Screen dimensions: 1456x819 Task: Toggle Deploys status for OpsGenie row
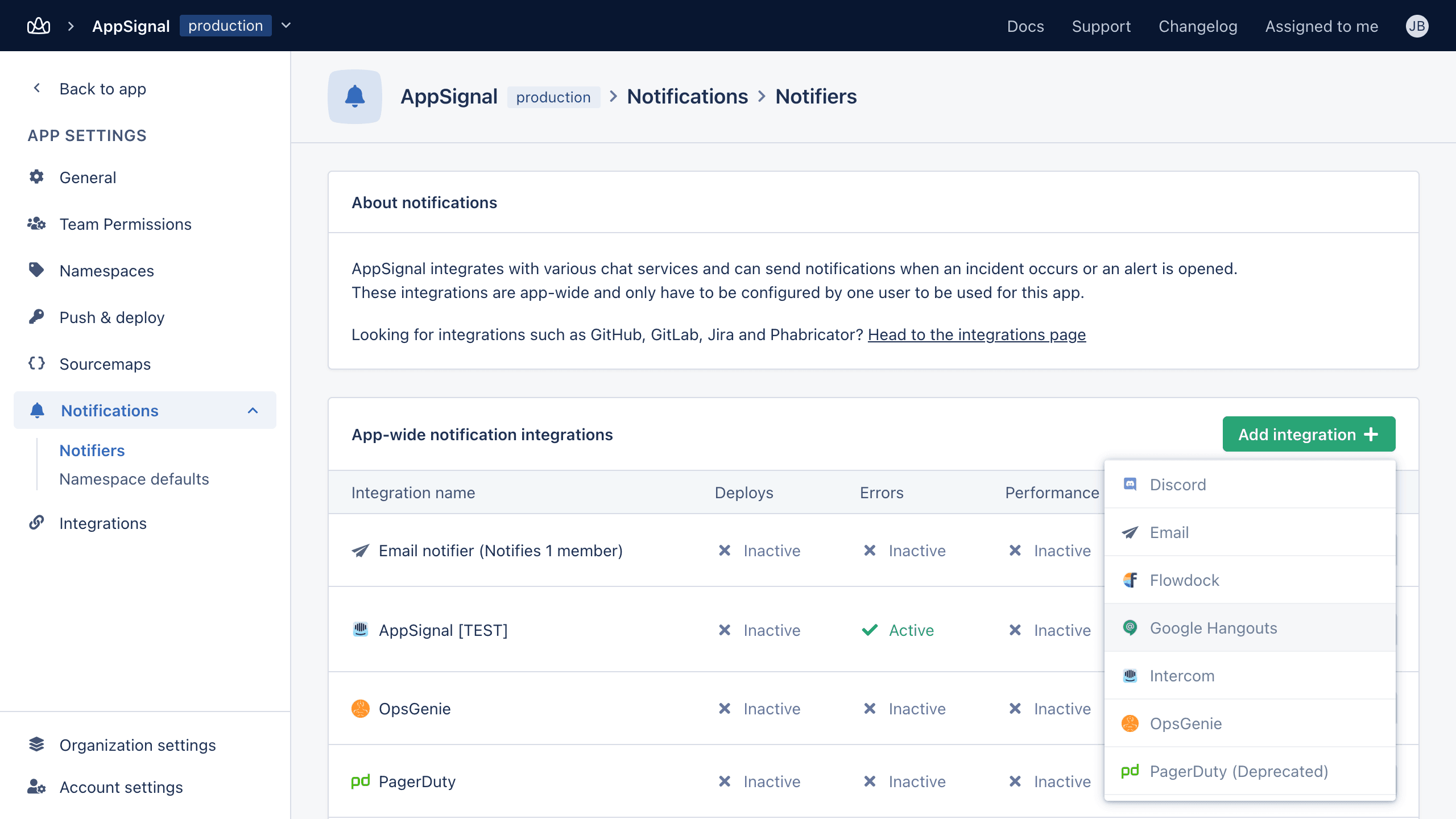pyautogui.click(x=759, y=709)
